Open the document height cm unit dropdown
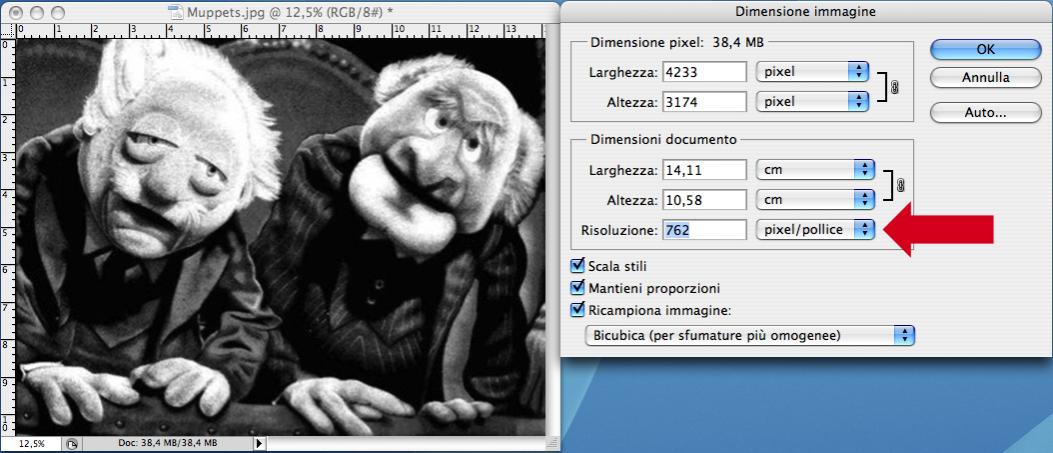This screenshot has height=453, width=1053. tap(815, 199)
